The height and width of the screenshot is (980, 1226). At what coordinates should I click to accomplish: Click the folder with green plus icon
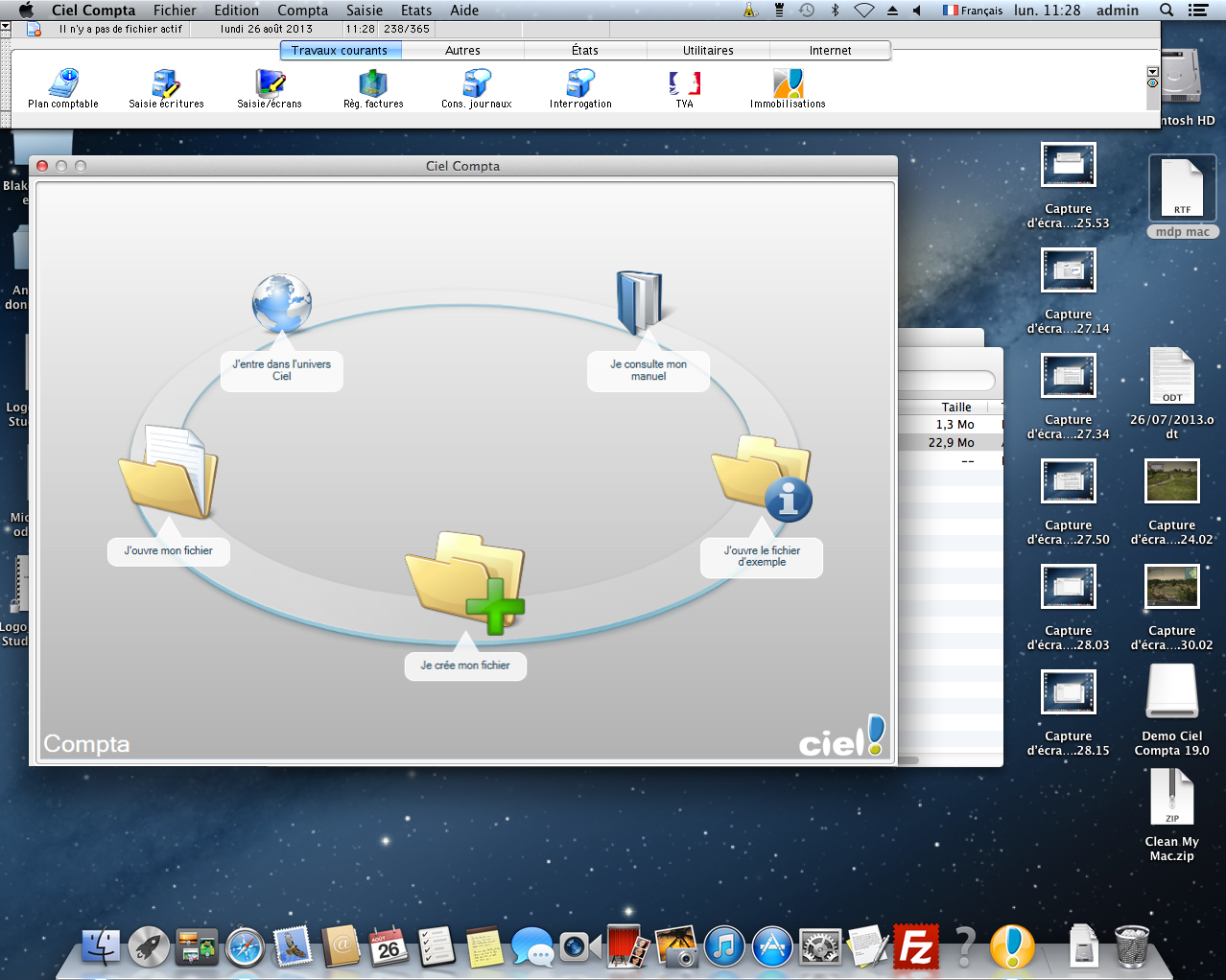click(466, 583)
